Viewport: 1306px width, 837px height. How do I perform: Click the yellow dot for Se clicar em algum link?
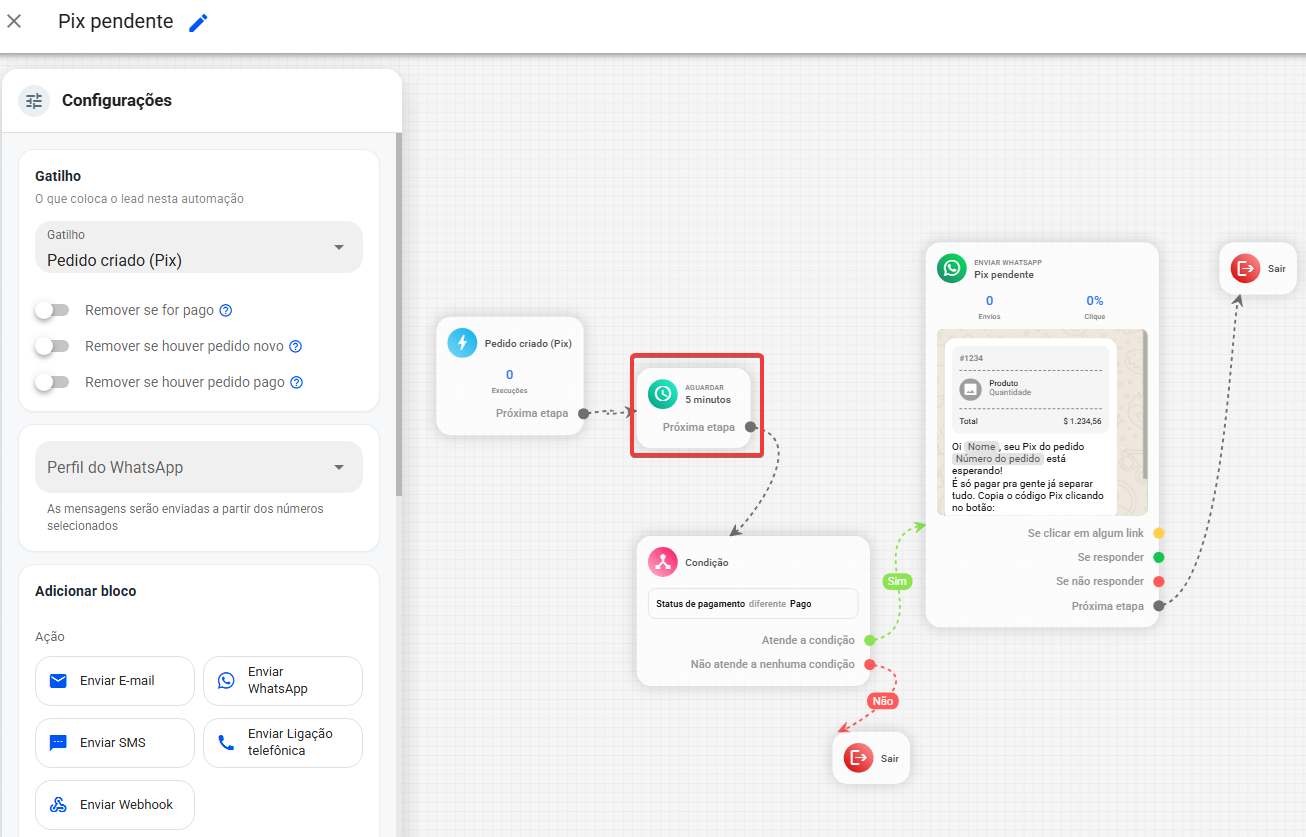[1158, 533]
